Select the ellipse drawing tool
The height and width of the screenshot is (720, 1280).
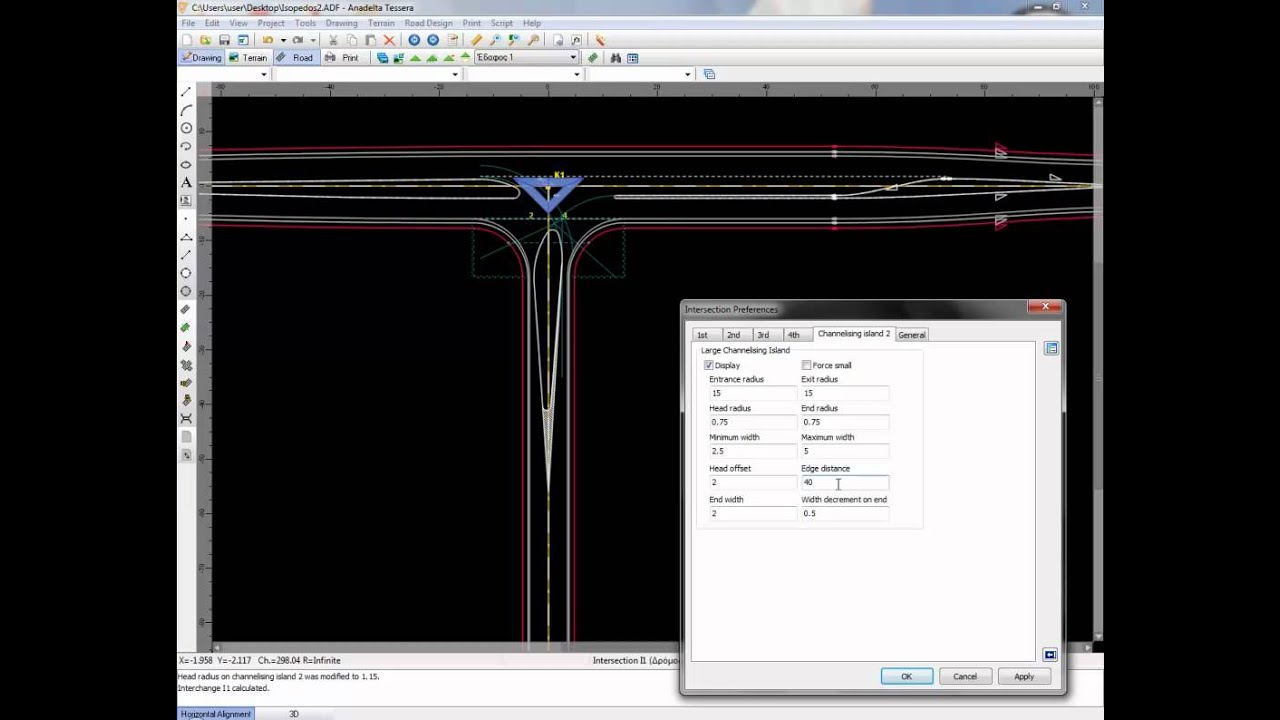coord(186,164)
